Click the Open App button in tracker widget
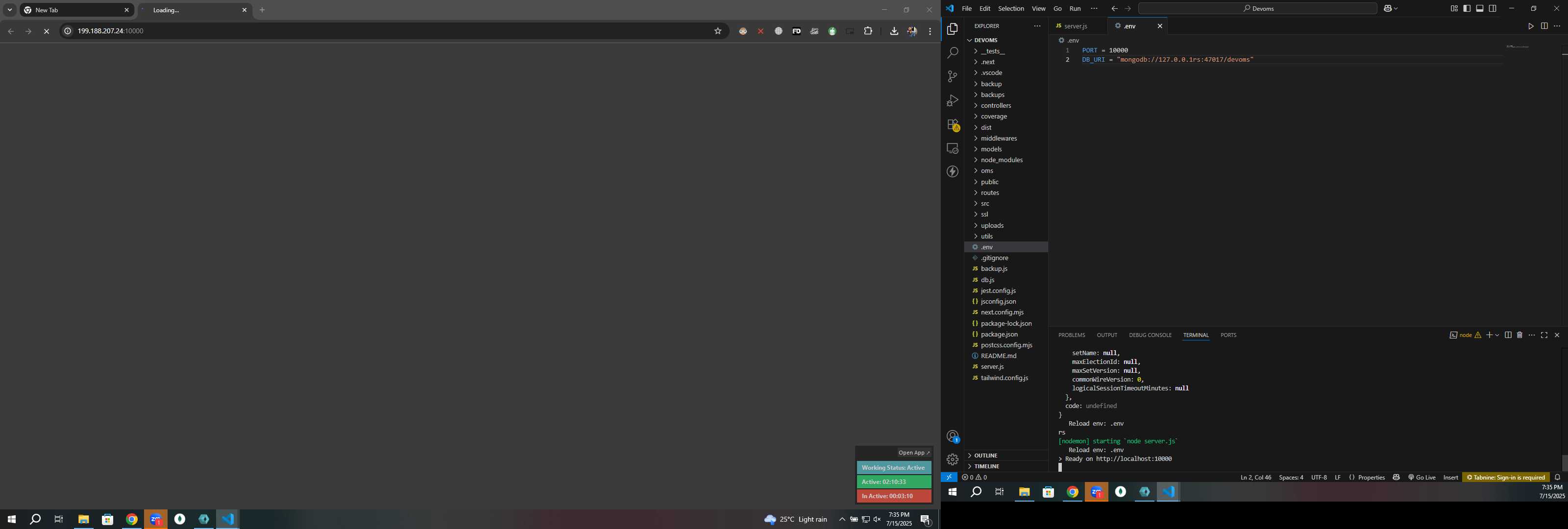The height and width of the screenshot is (529, 1568). pos(914,453)
